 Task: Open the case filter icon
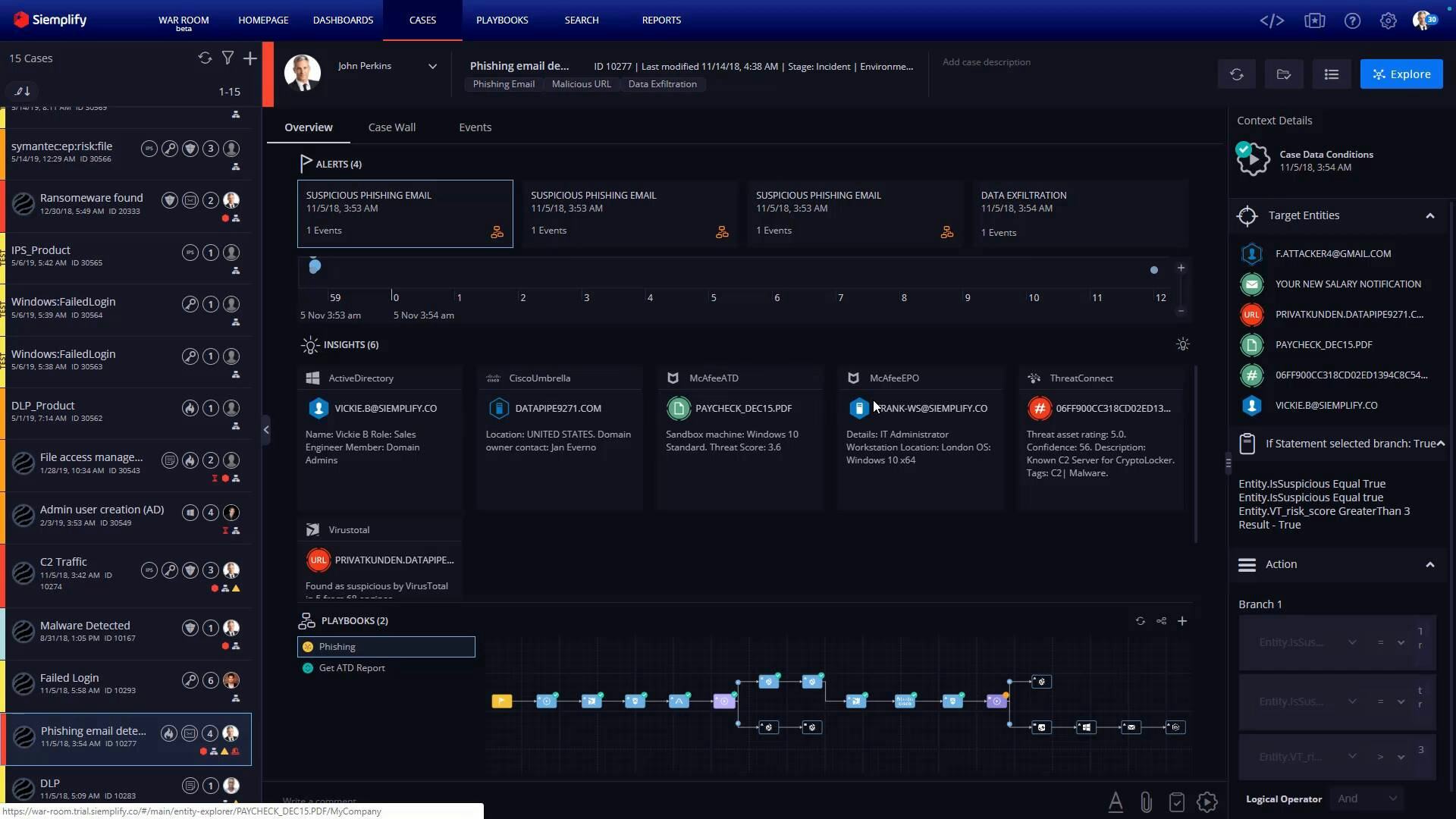pyautogui.click(x=227, y=58)
